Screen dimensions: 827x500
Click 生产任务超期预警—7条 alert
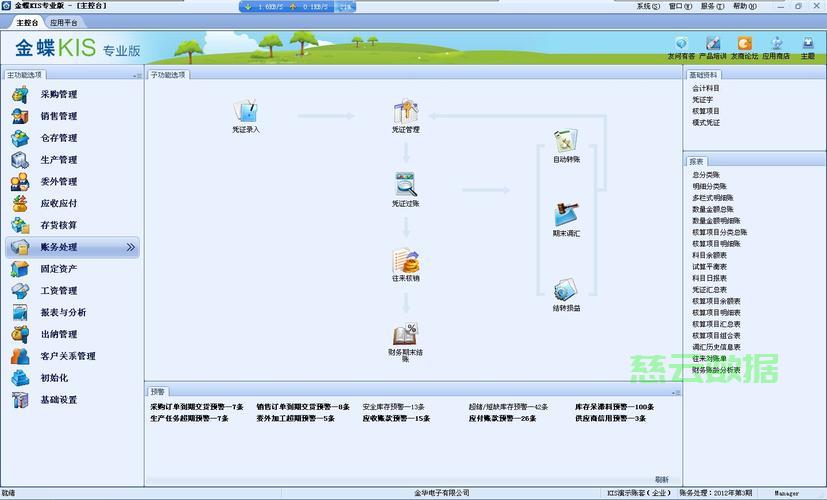tap(189, 418)
